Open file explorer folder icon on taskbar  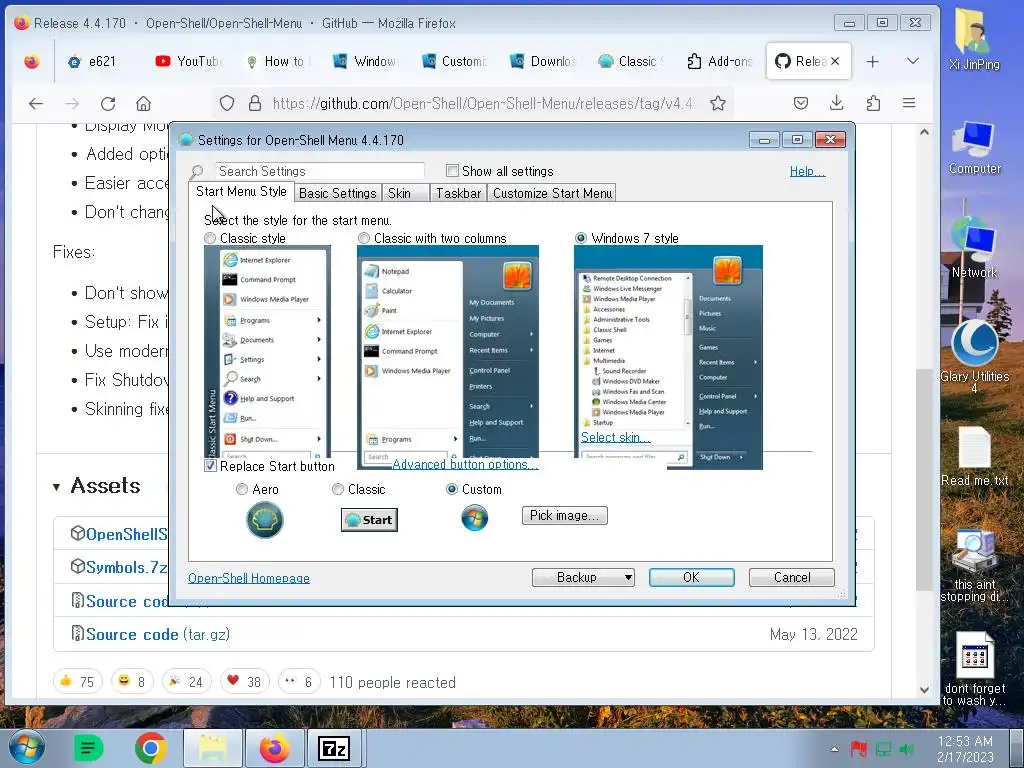(213, 748)
